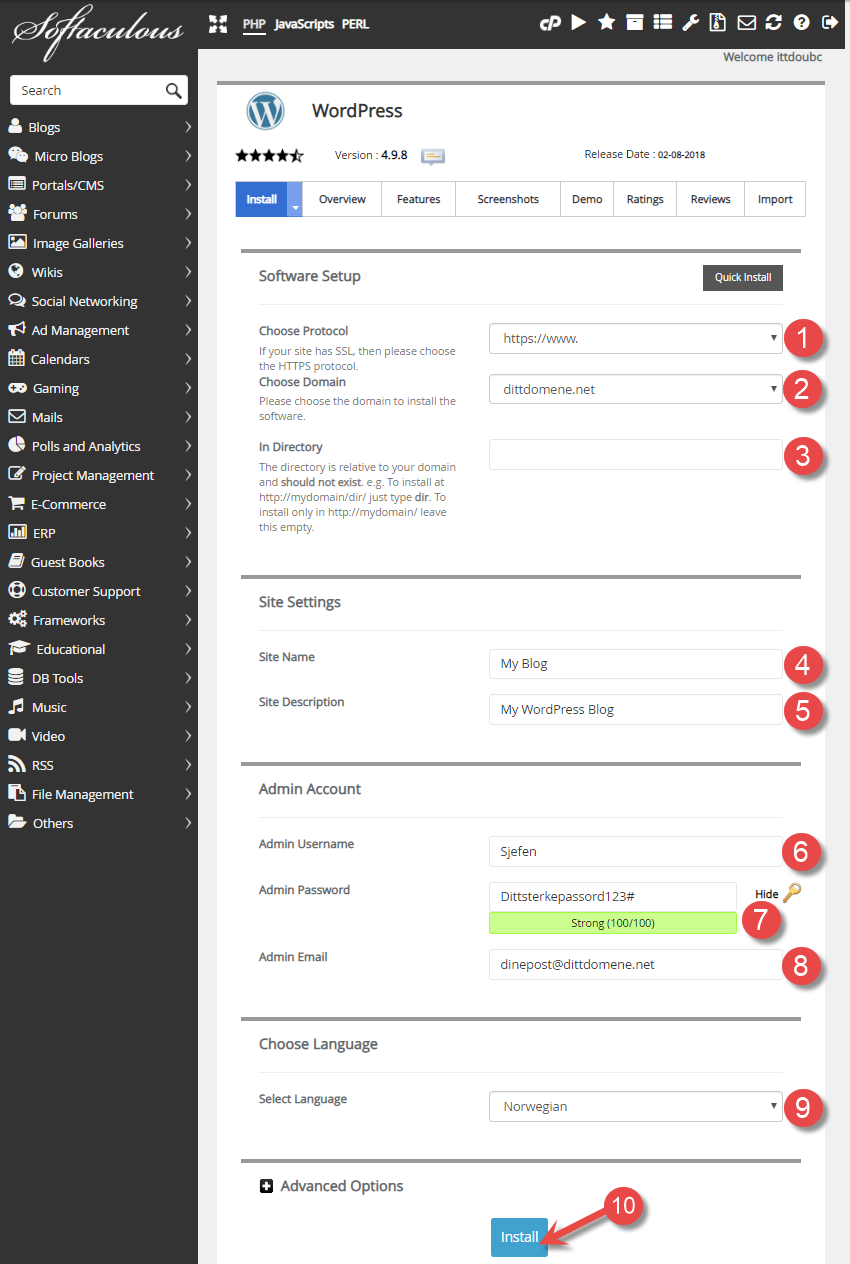The width and height of the screenshot is (850, 1264).
Task: Switch to the Features tab
Action: (418, 199)
